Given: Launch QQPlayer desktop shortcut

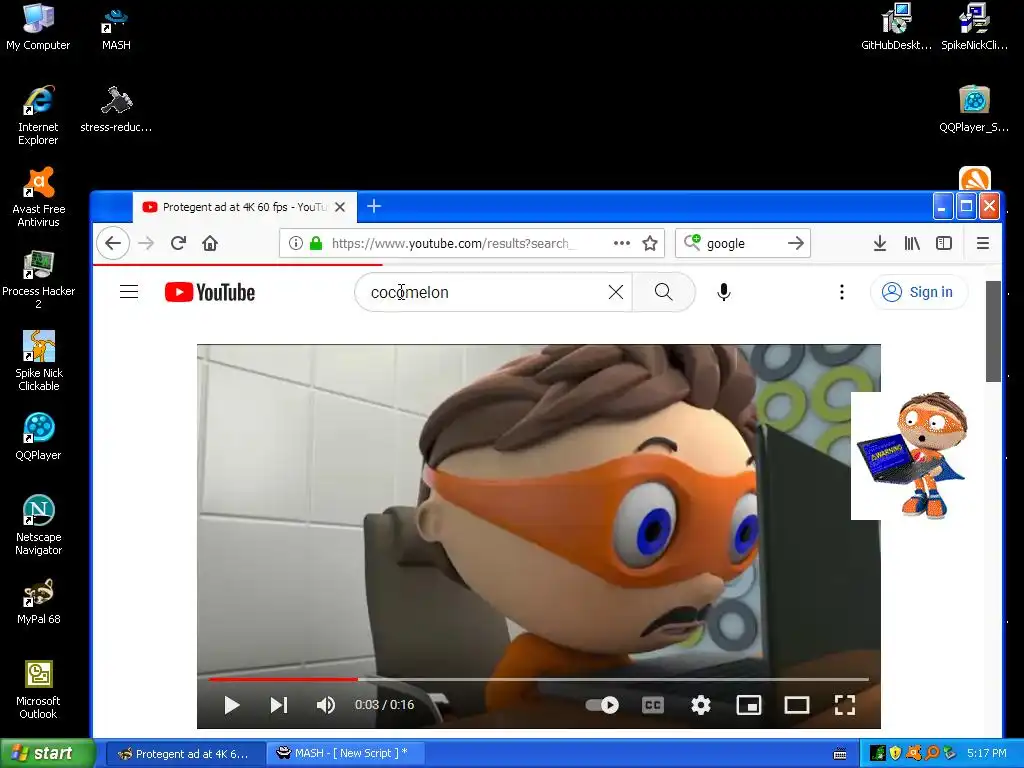Looking at the screenshot, I should click(x=38, y=436).
